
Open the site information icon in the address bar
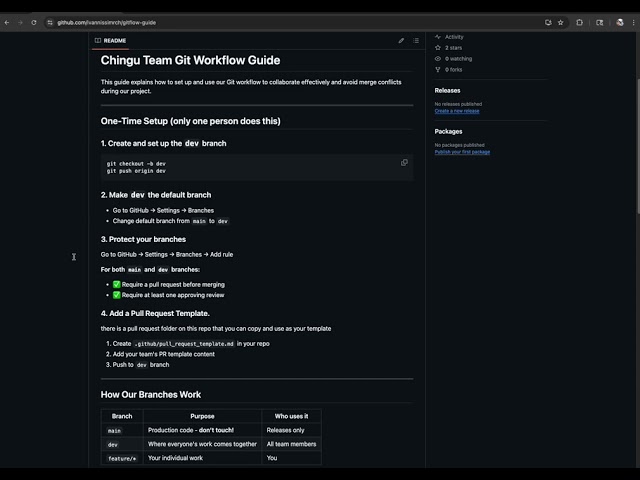pyautogui.click(x=50, y=23)
